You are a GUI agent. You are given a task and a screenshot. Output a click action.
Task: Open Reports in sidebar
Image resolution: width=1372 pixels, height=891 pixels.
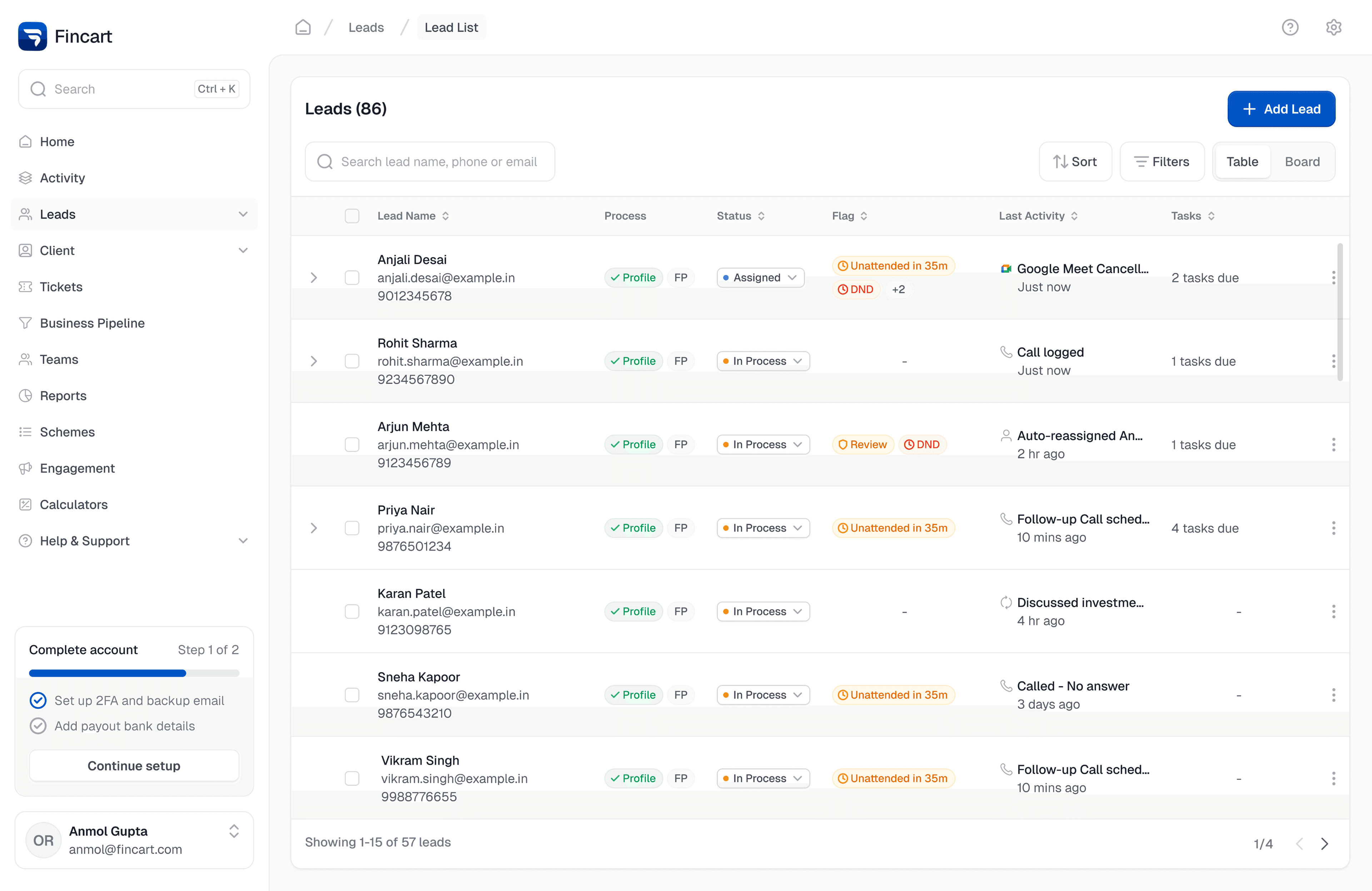[x=134, y=396]
